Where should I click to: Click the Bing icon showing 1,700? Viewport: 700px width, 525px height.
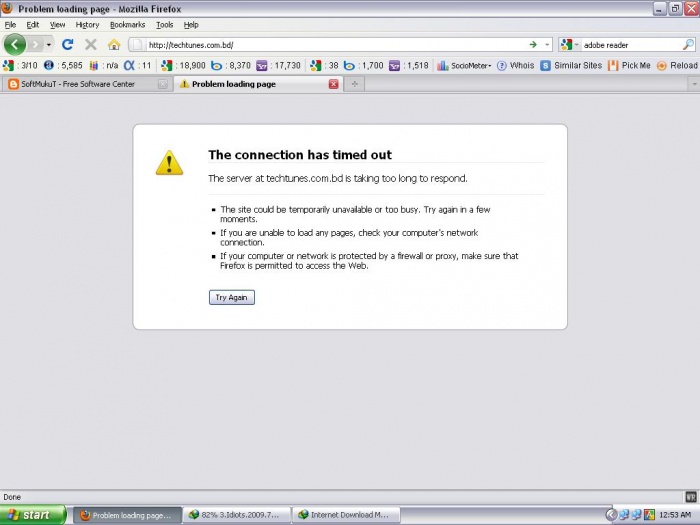point(349,66)
